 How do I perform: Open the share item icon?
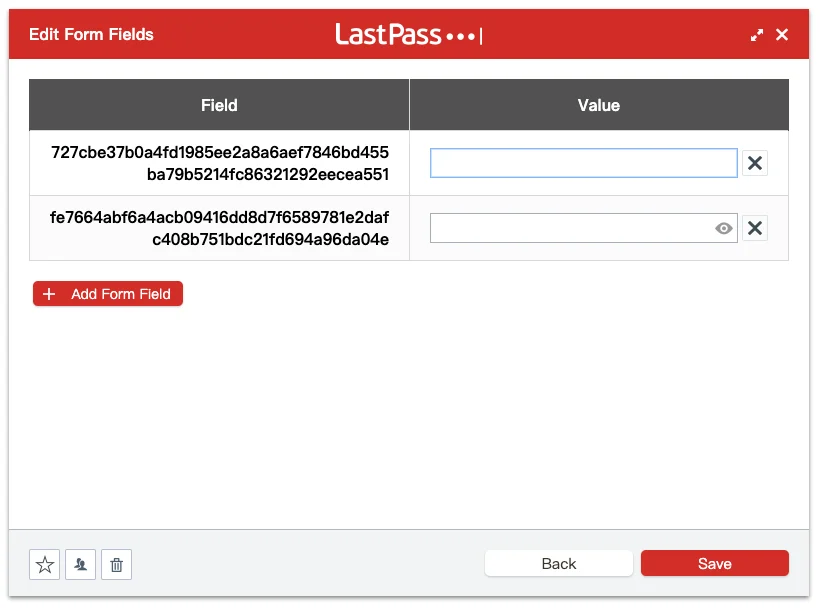click(x=81, y=564)
